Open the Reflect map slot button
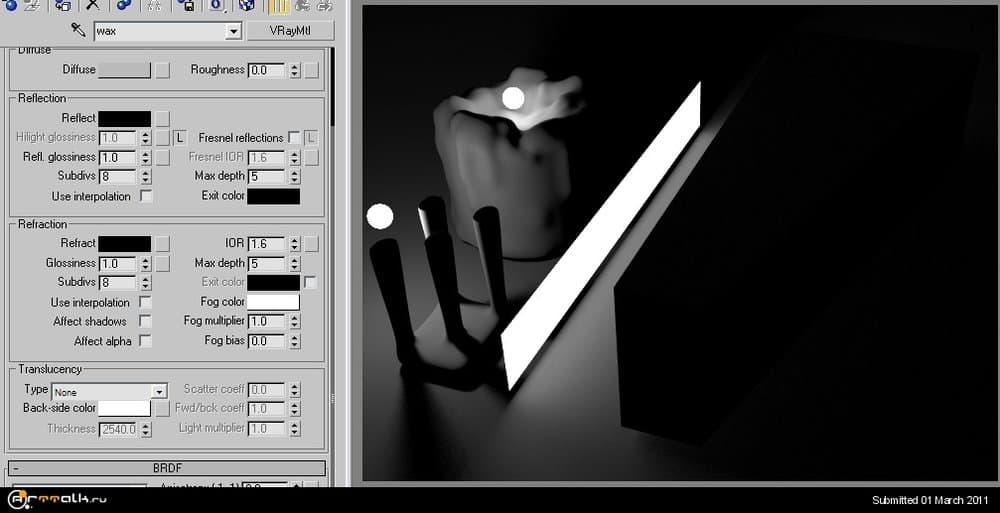Screen dimensions: 1000x513 pos(163,118)
